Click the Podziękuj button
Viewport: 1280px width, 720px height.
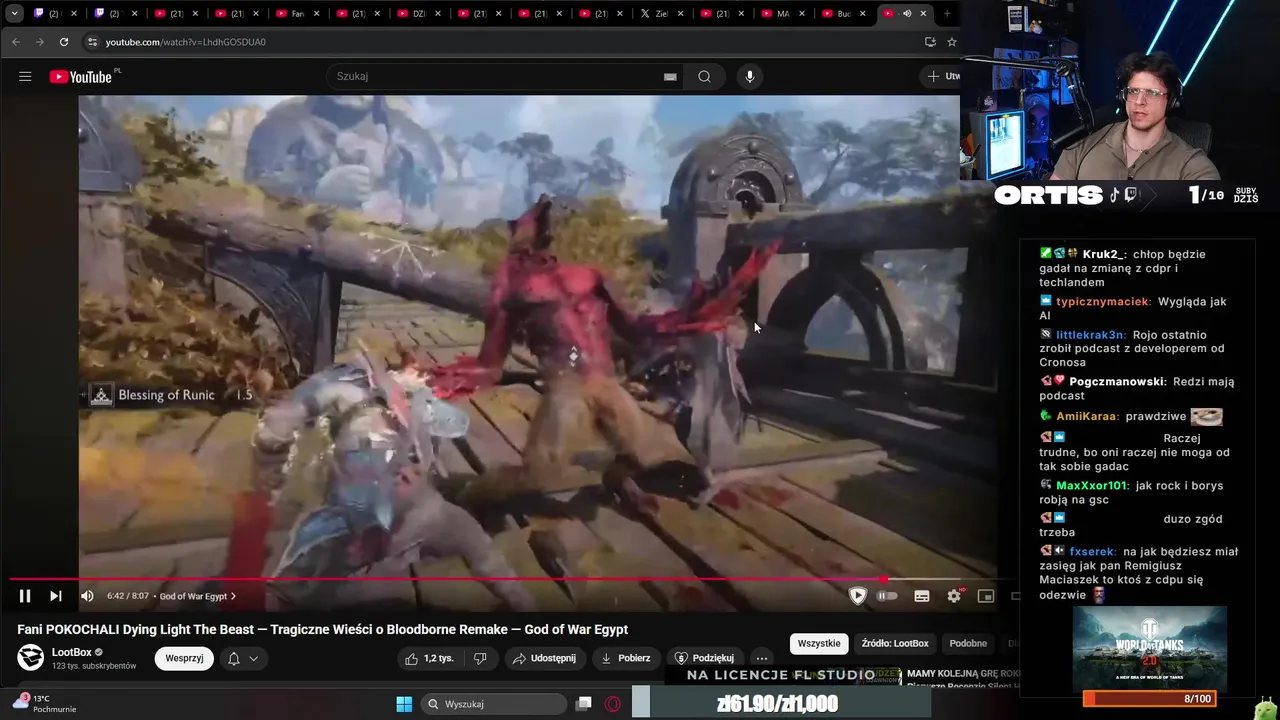click(704, 658)
